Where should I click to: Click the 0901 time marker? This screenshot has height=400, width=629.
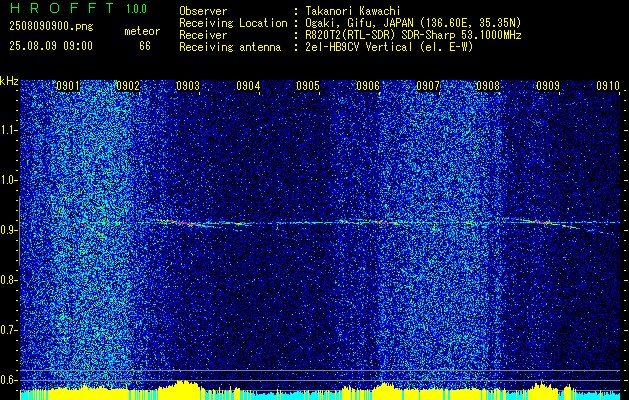point(68,86)
